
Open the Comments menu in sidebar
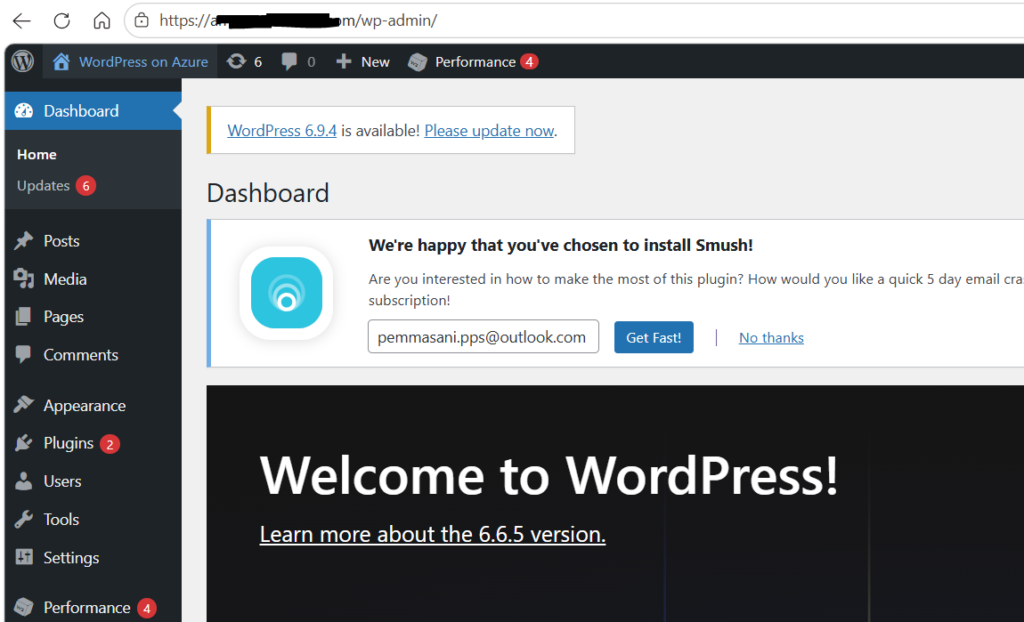(x=81, y=355)
